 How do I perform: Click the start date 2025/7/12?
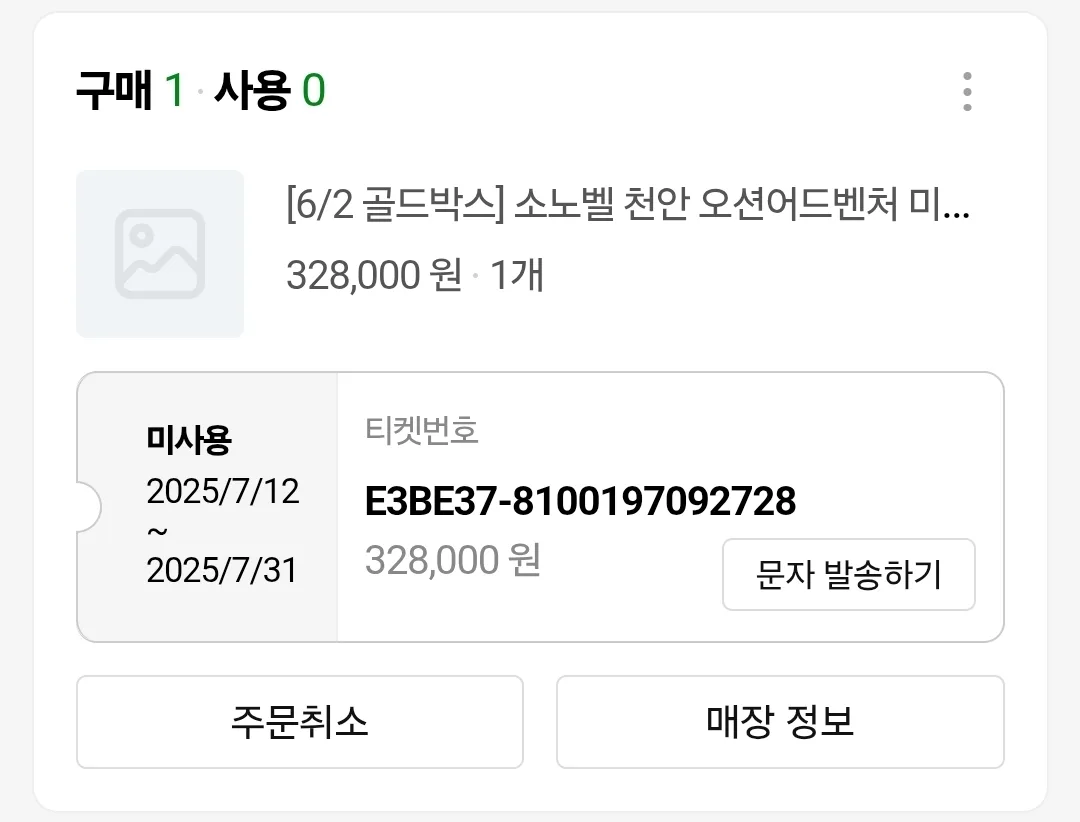pos(222,491)
